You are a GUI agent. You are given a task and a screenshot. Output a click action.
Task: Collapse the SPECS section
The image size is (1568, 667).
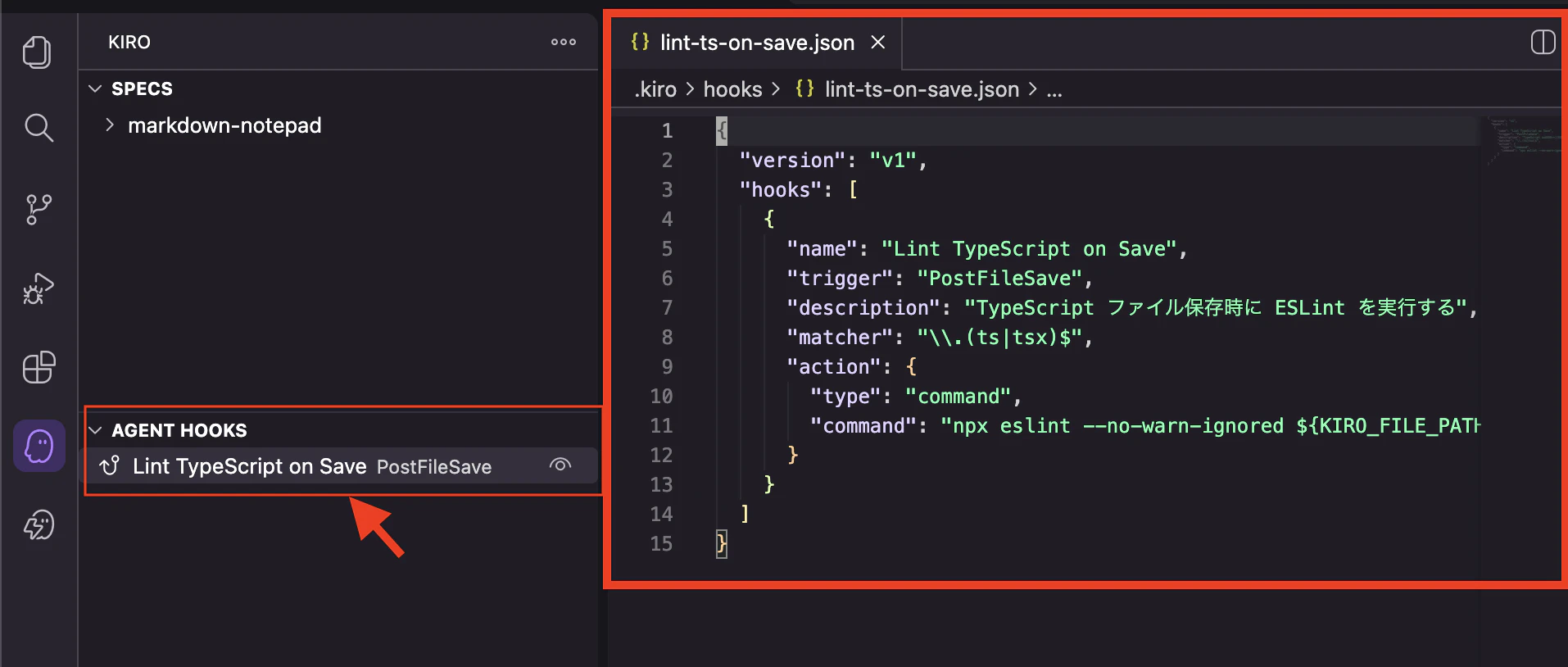95,88
